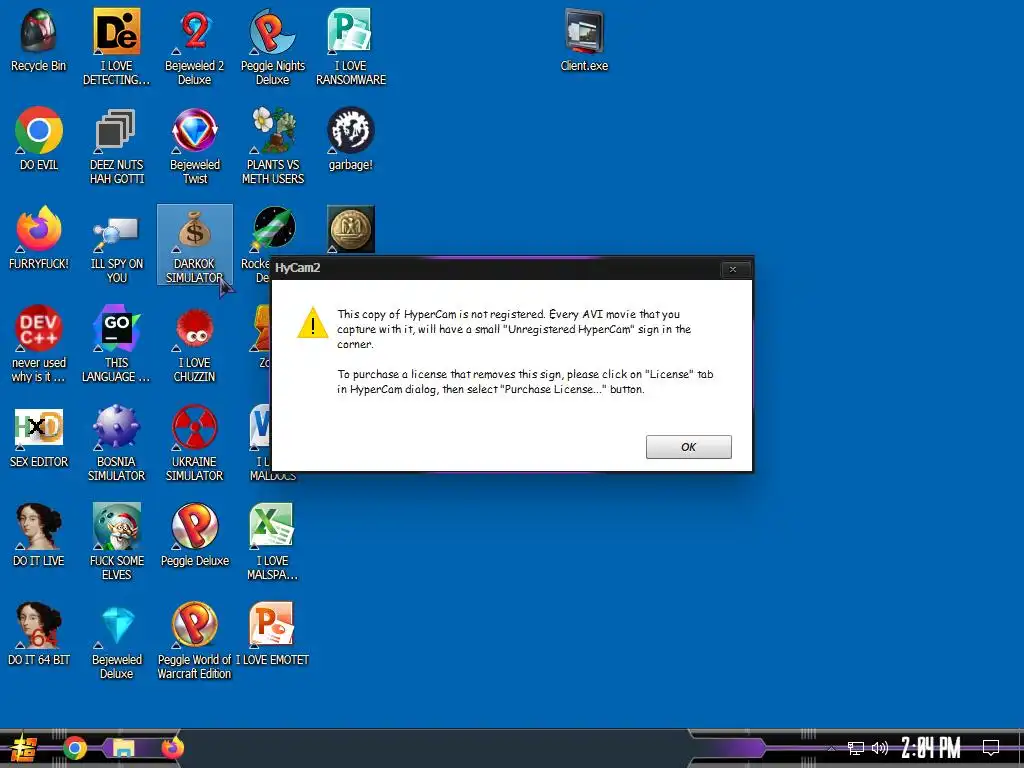Select the DO IT LIVE portrait icon
The width and height of the screenshot is (1024, 768).
click(x=39, y=534)
